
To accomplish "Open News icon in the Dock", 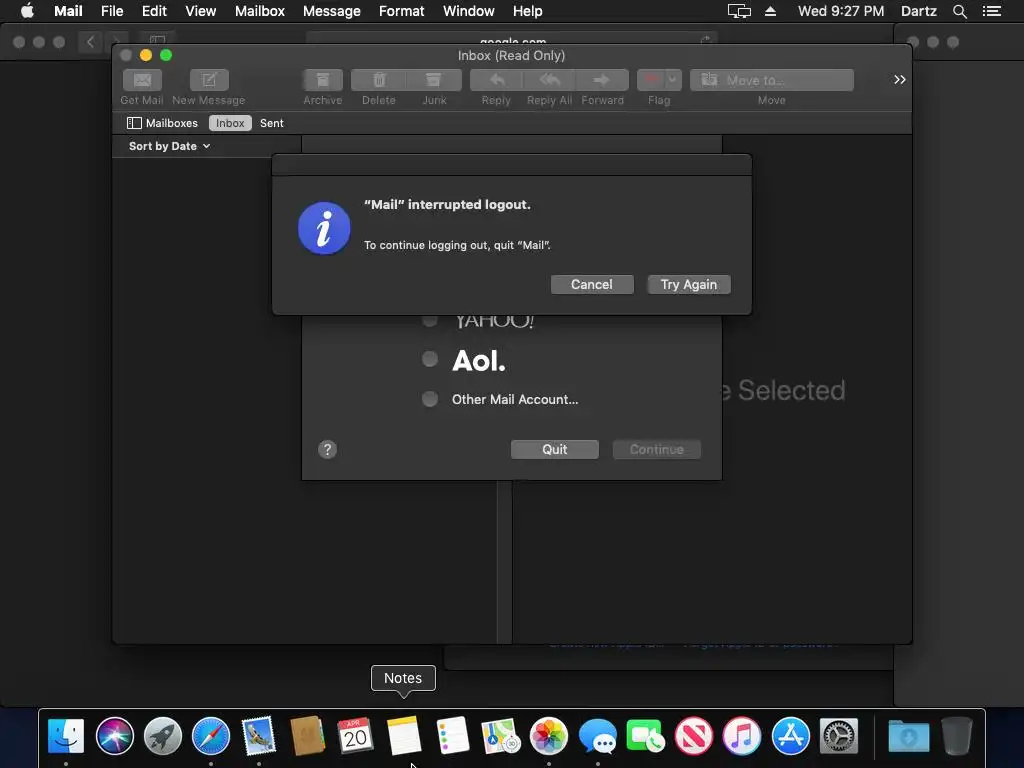I will (694, 735).
